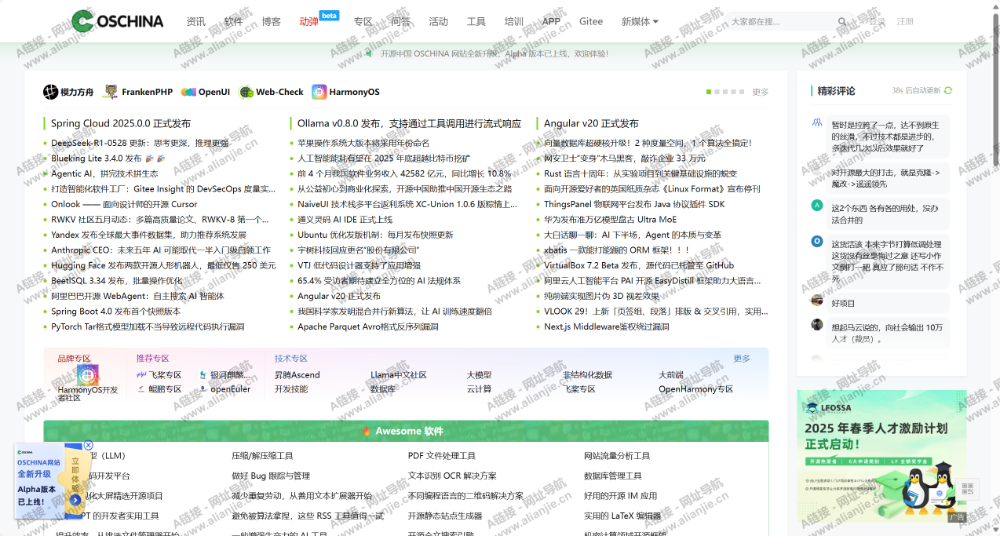Open the Blueking Lite 3.4.0 发布 item
The height and width of the screenshot is (536, 1000).
(x=108, y=158)
